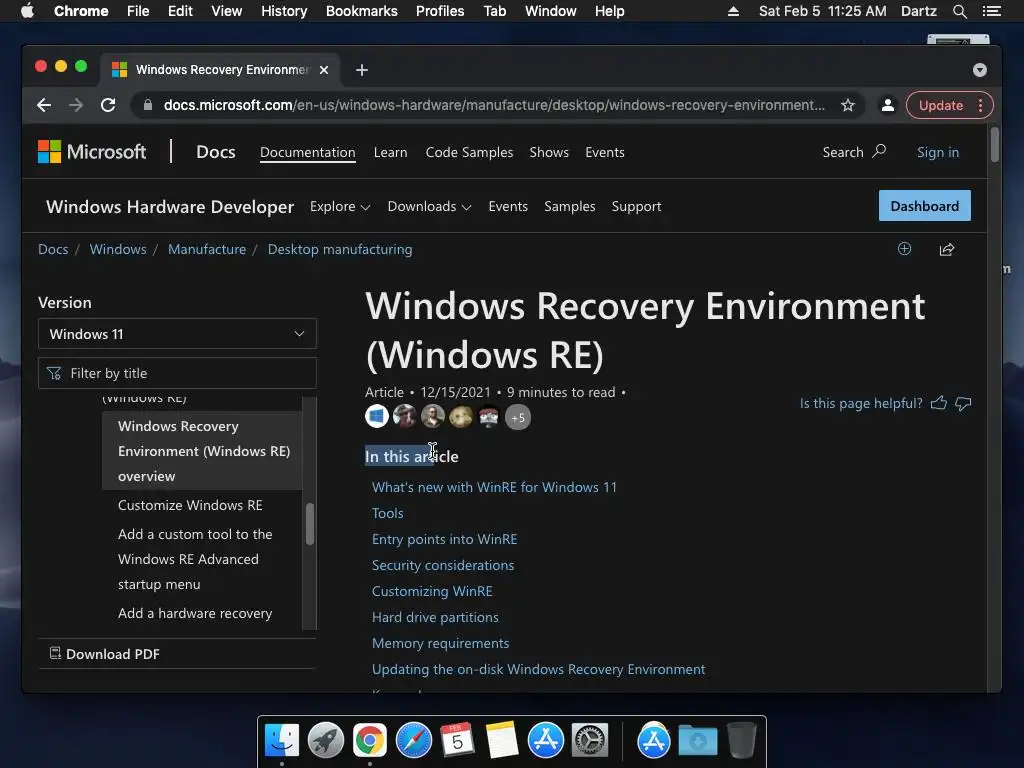
Task: Open the Learn tab
Action: (x=391, y=152)
